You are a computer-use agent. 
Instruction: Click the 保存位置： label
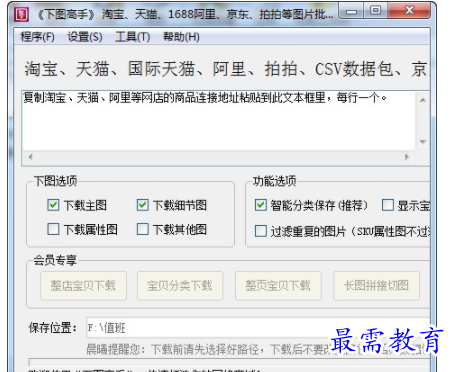53,328
